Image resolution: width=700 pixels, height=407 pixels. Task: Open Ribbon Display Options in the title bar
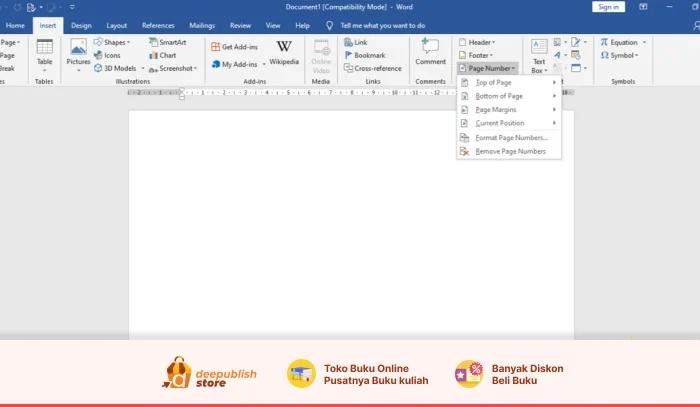[x=643, y=7]
